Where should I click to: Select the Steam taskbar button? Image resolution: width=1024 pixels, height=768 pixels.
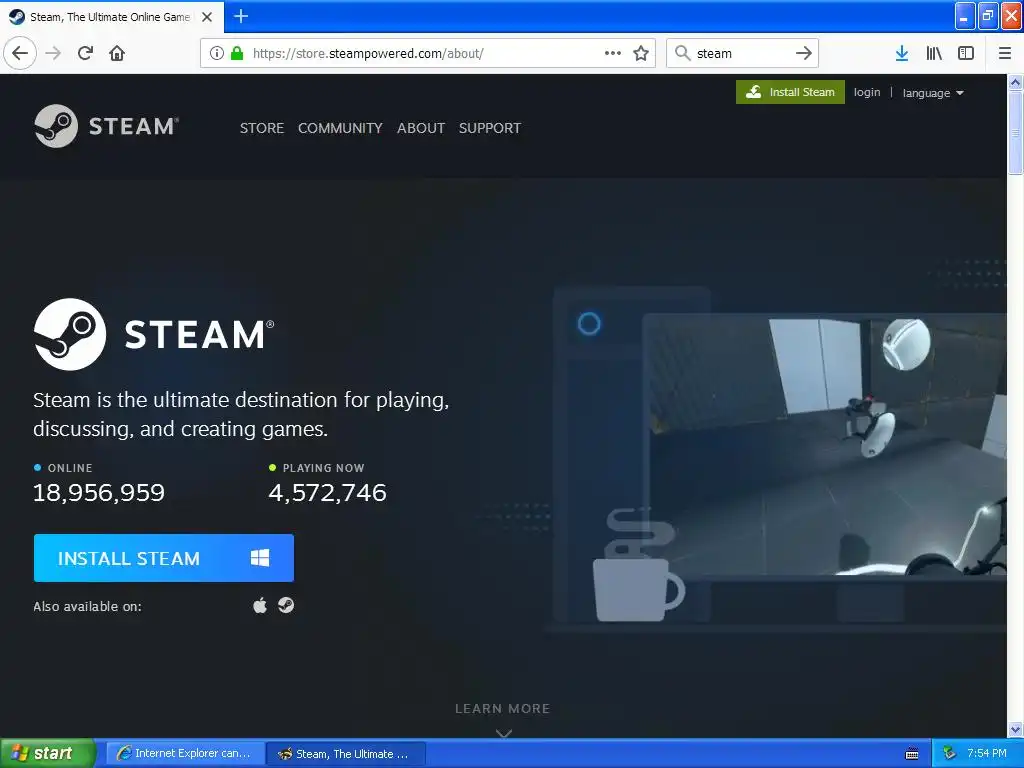click(346, 754)
